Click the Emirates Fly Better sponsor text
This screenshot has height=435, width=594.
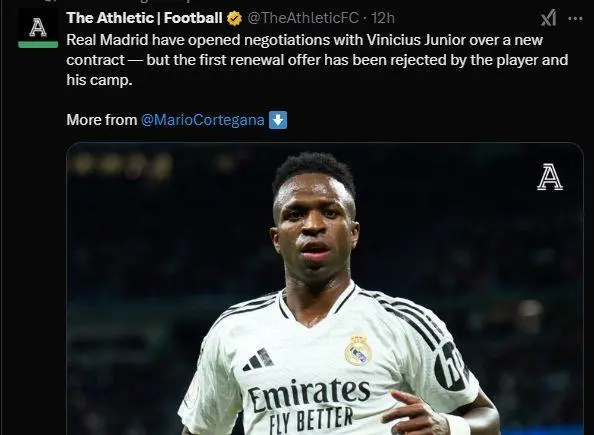[x=309, y=405]
